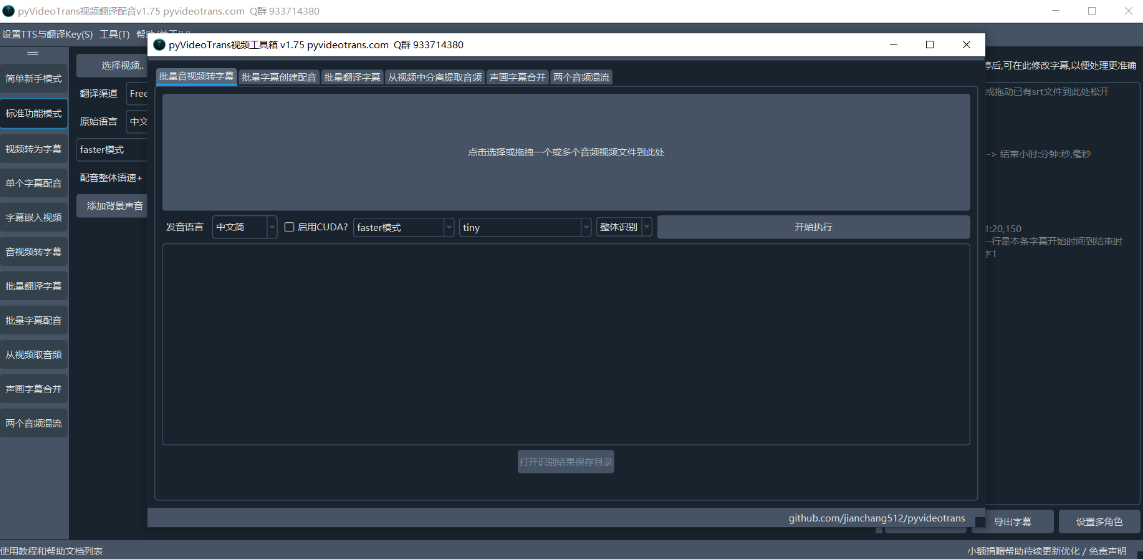The width and height of the screenshot is (1143, 559).
Task: Open the github.com/jianchang512/pyvideotrans link
Action: 876,518
